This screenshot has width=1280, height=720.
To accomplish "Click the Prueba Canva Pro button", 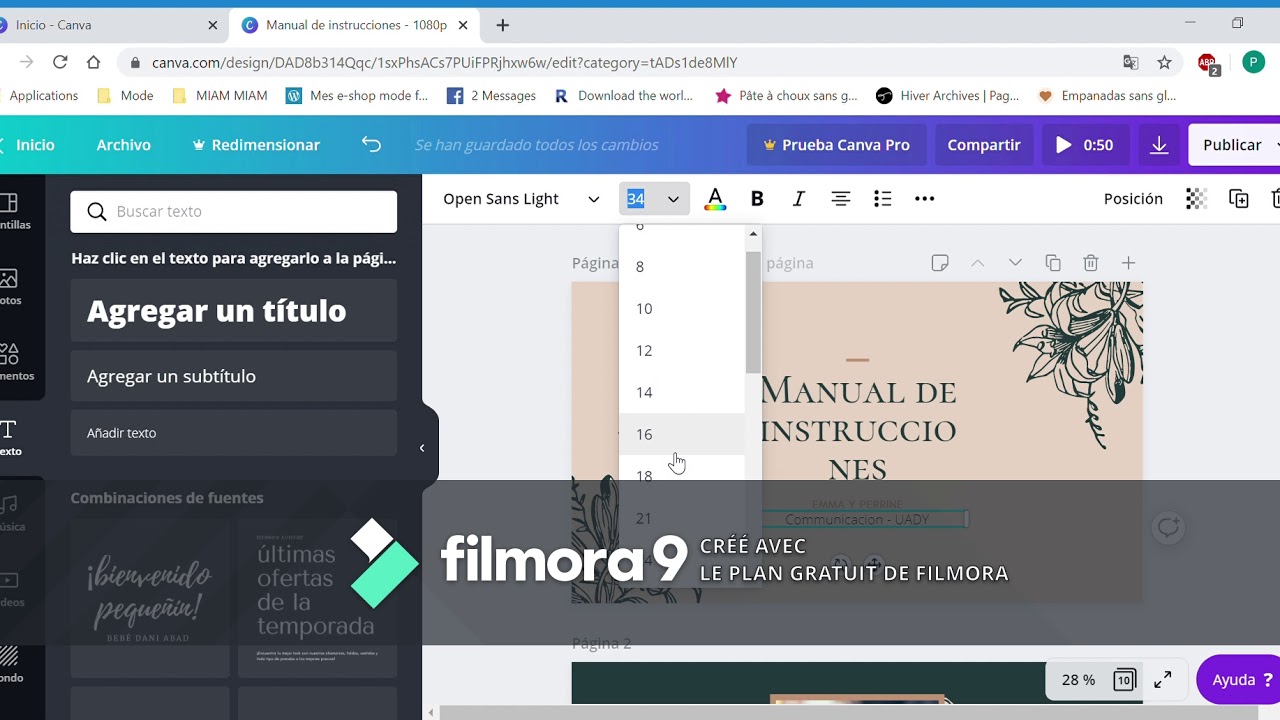I will point(837,145).
